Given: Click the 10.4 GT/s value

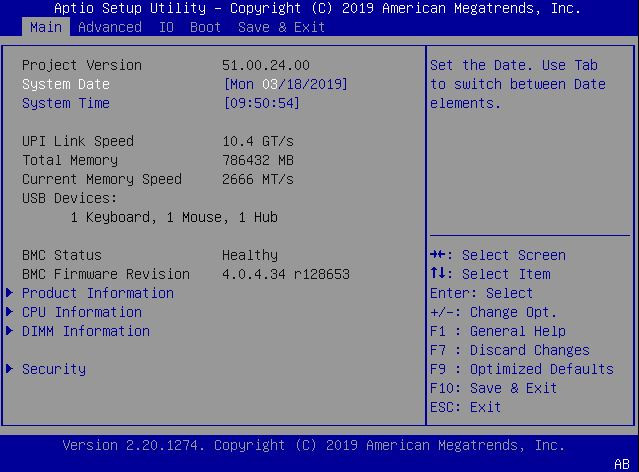Looking at the screenshot, I should pyautogui.click(x=258, y=141).
